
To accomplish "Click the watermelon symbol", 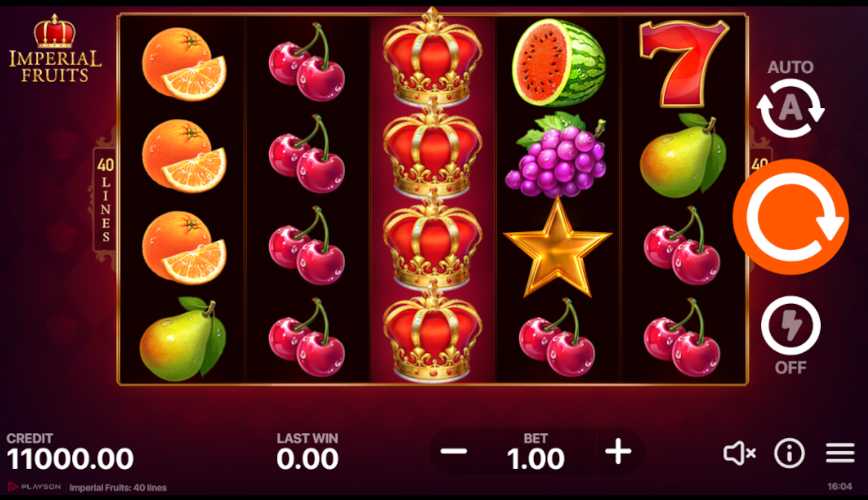I will point(557,63).
